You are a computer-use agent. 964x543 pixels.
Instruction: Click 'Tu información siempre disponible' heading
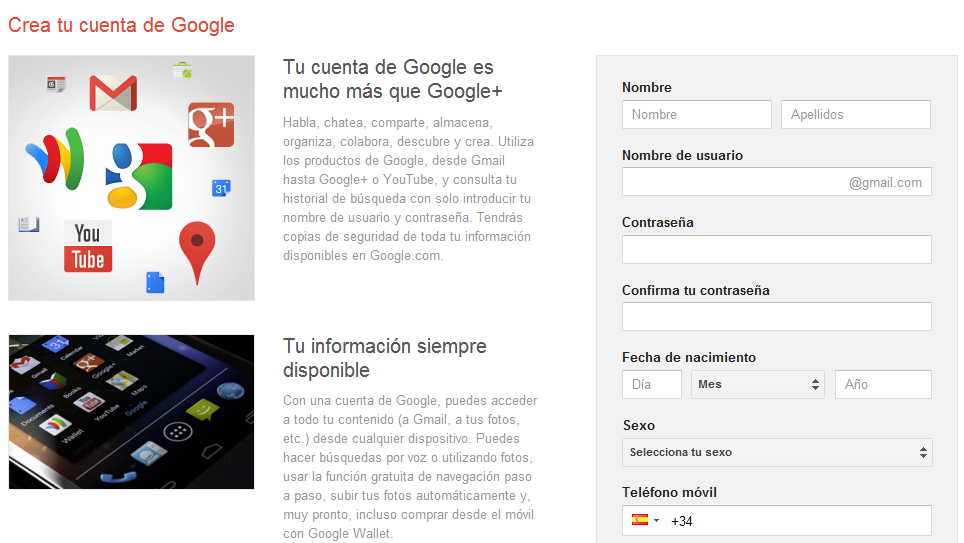pos(384,358)
